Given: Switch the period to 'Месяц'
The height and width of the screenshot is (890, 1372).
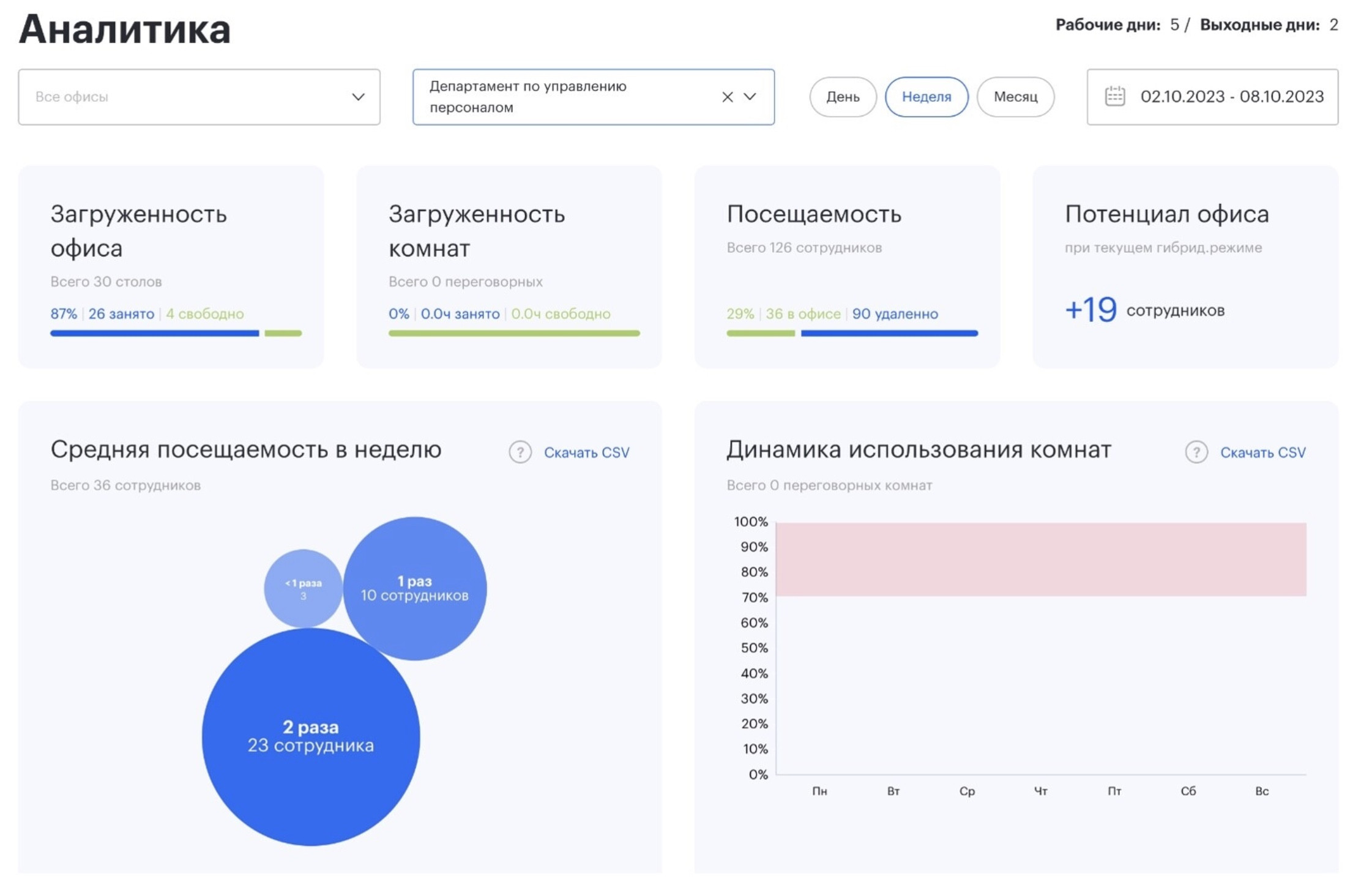Looking at the screenshot, I should point(1015,97).
